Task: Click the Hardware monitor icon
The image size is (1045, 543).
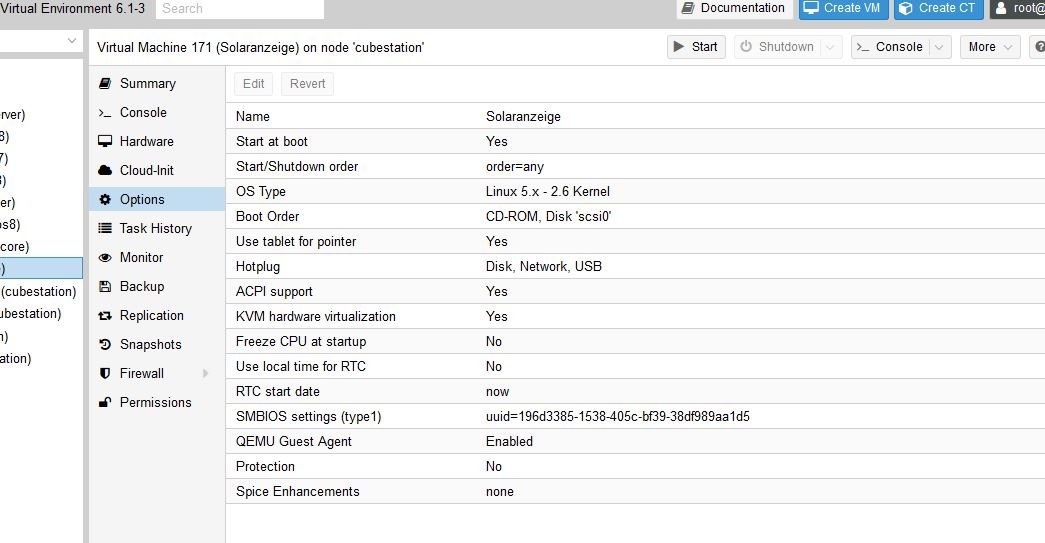Action: tap(105, 142)
